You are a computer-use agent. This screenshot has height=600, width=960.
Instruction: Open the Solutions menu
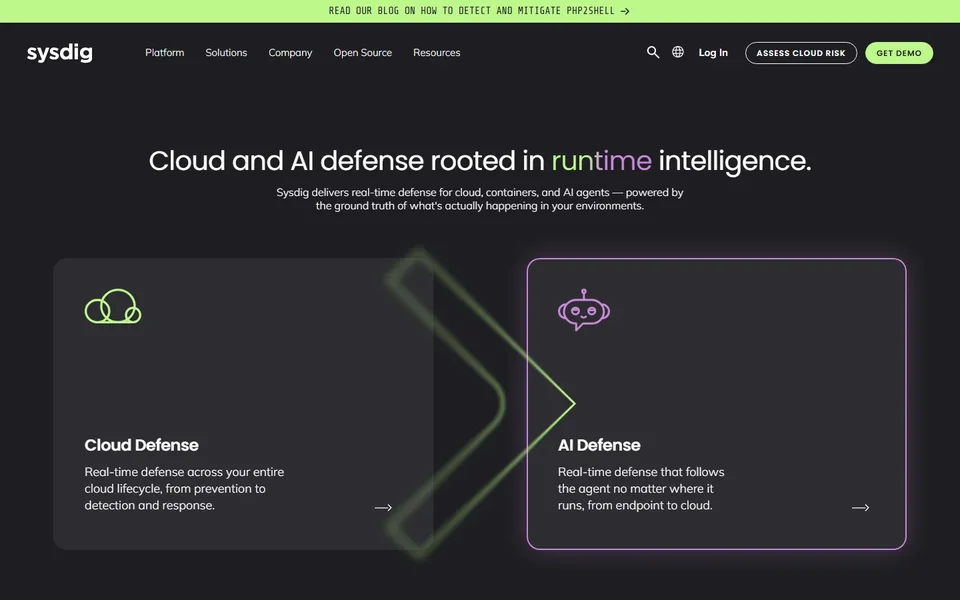click(x=226, y=53)
